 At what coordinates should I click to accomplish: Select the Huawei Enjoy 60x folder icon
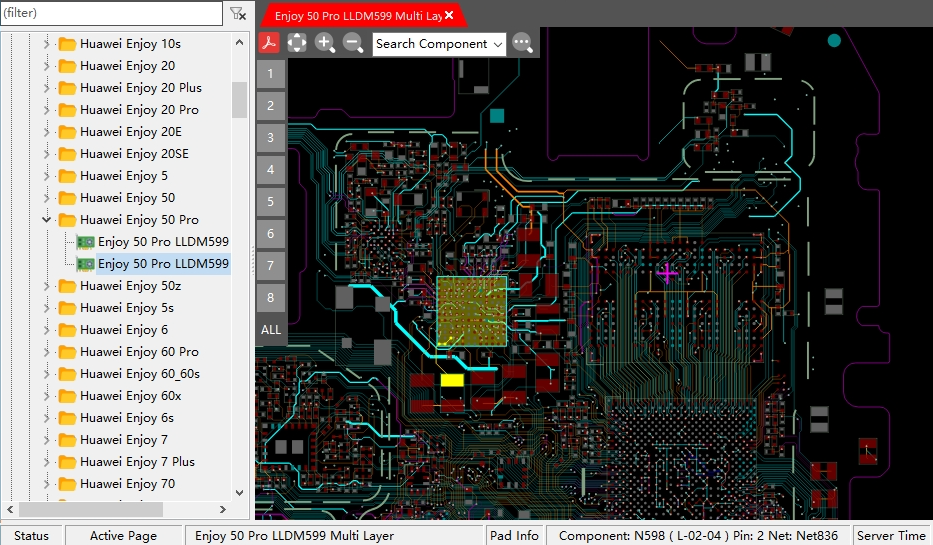coord(67,396)
